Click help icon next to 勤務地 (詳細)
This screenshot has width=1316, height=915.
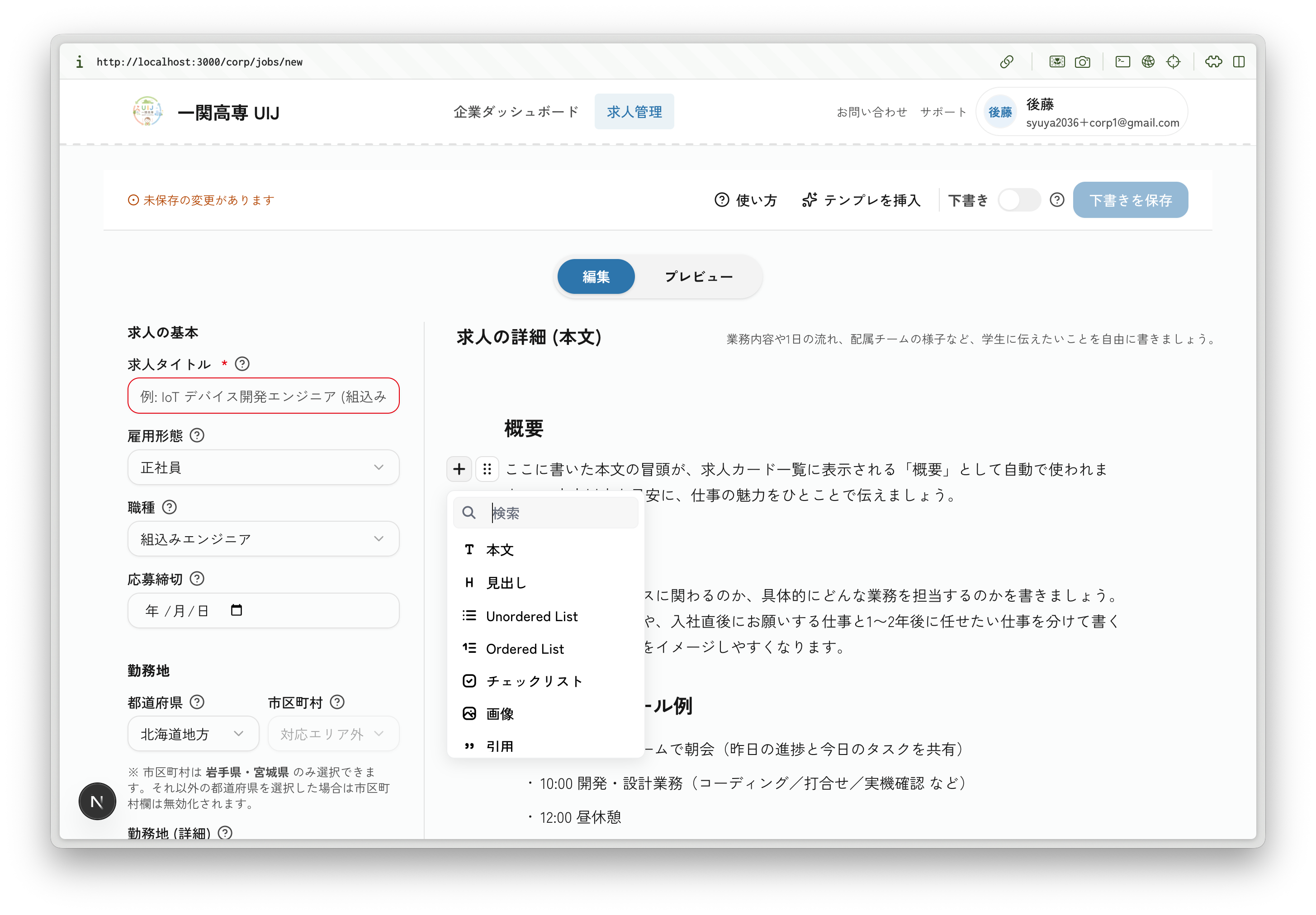coord(225,832)
